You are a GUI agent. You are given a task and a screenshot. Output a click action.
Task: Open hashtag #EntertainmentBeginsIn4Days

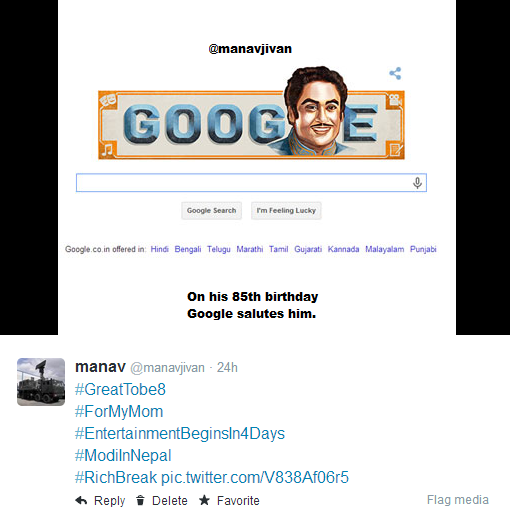pos(180,433)
